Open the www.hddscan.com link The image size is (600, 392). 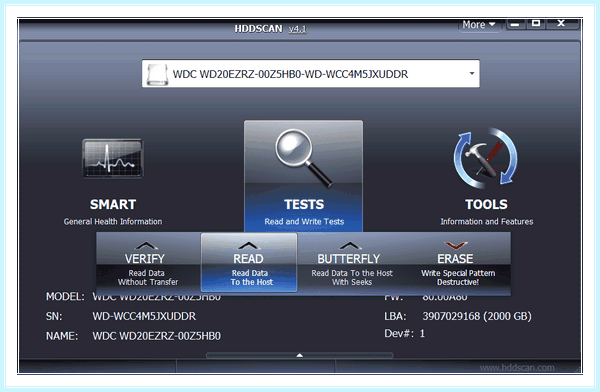point(517,368)
